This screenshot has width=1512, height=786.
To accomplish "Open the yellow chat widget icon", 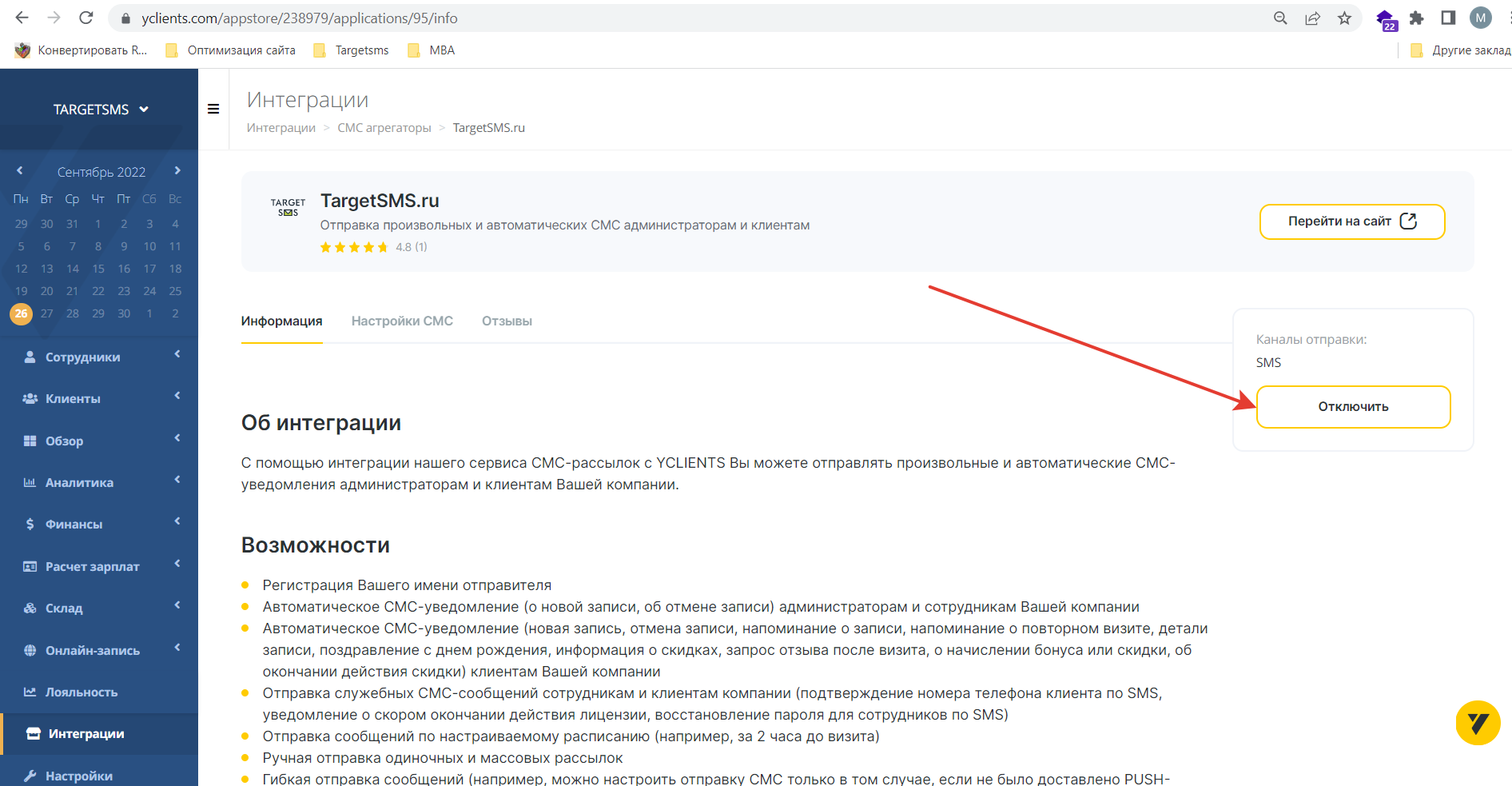I will pyautogui.click(x=1478, y=723).
